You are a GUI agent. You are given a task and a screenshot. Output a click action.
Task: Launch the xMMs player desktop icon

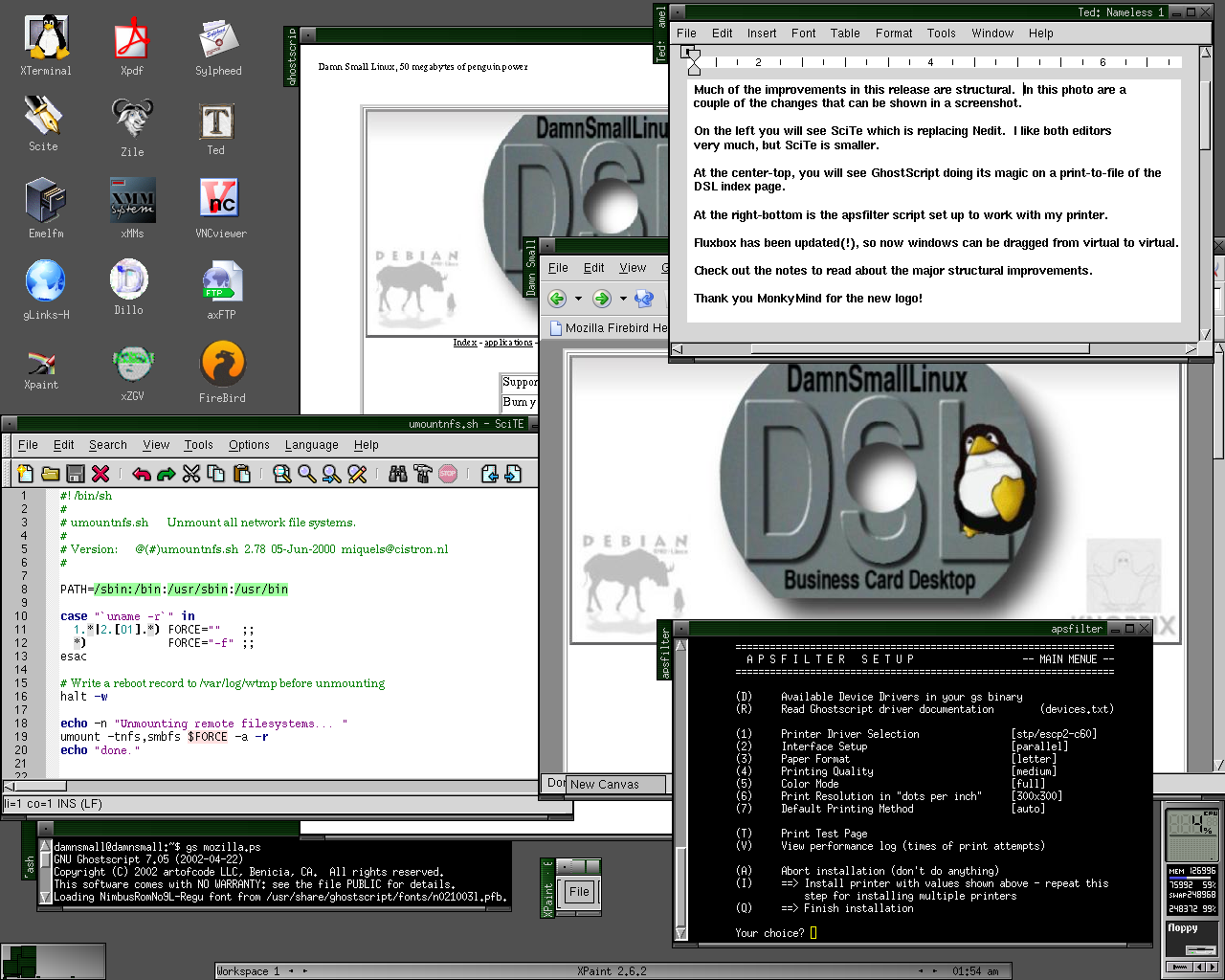click(132, 208)
